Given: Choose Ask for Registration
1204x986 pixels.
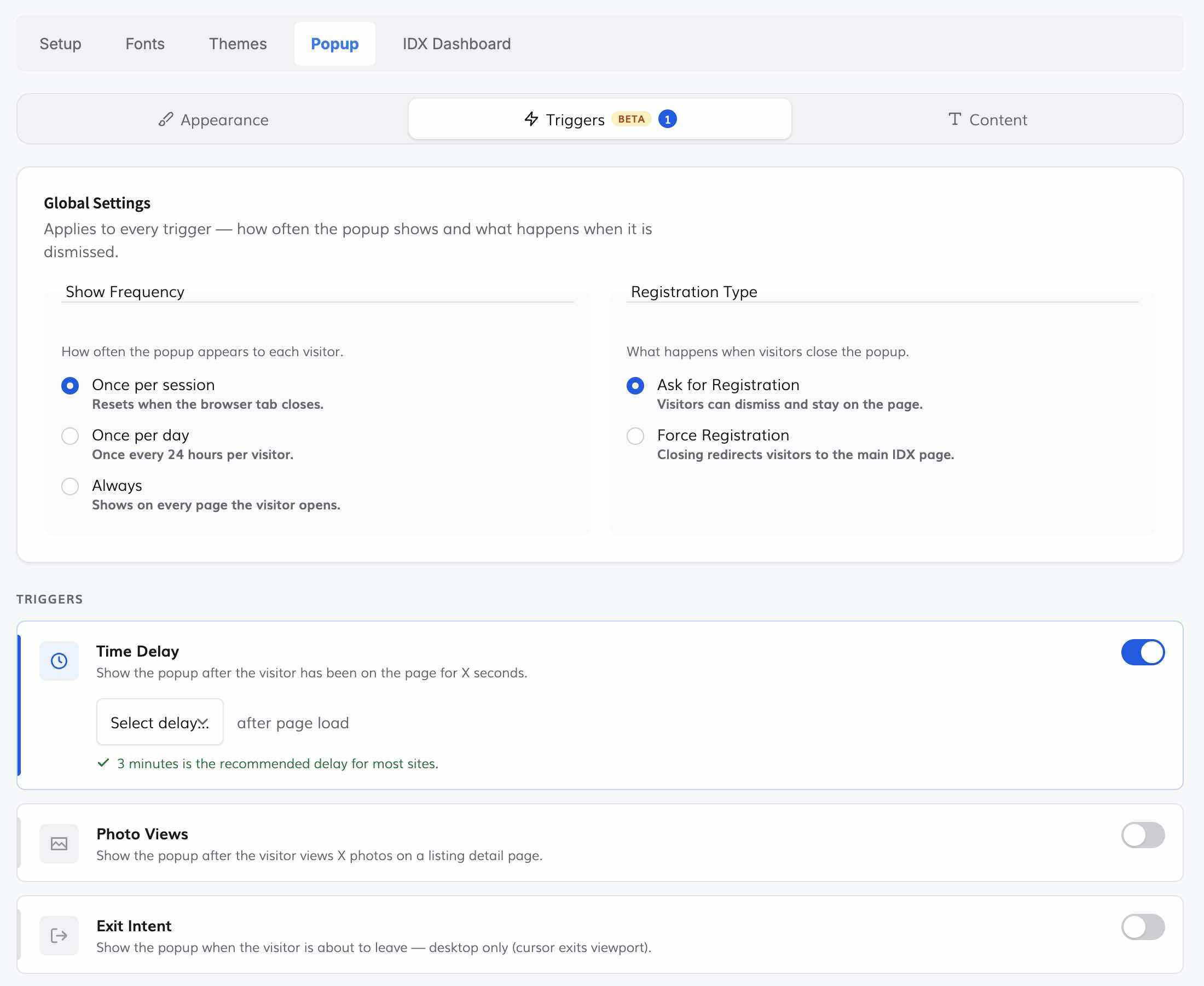Looking at the screenshot, I should [x=635, y=386].
